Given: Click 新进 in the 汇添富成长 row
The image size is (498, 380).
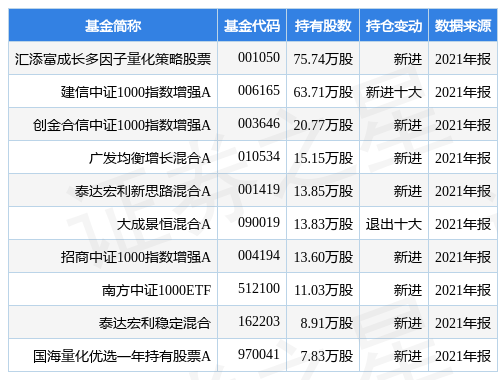Looking at the screenshot, I should [408, 59].
